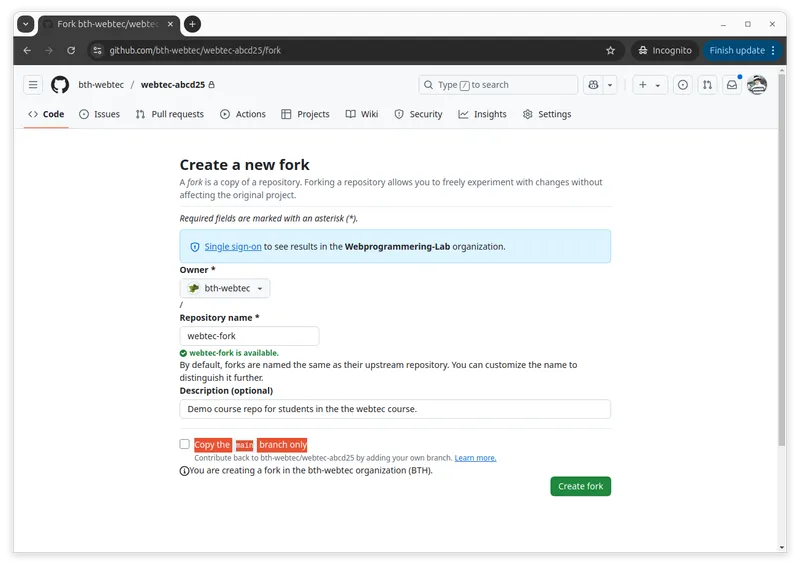Click the address bar URL
This screenshot has height=568, width=800.
tap(195, 51)
